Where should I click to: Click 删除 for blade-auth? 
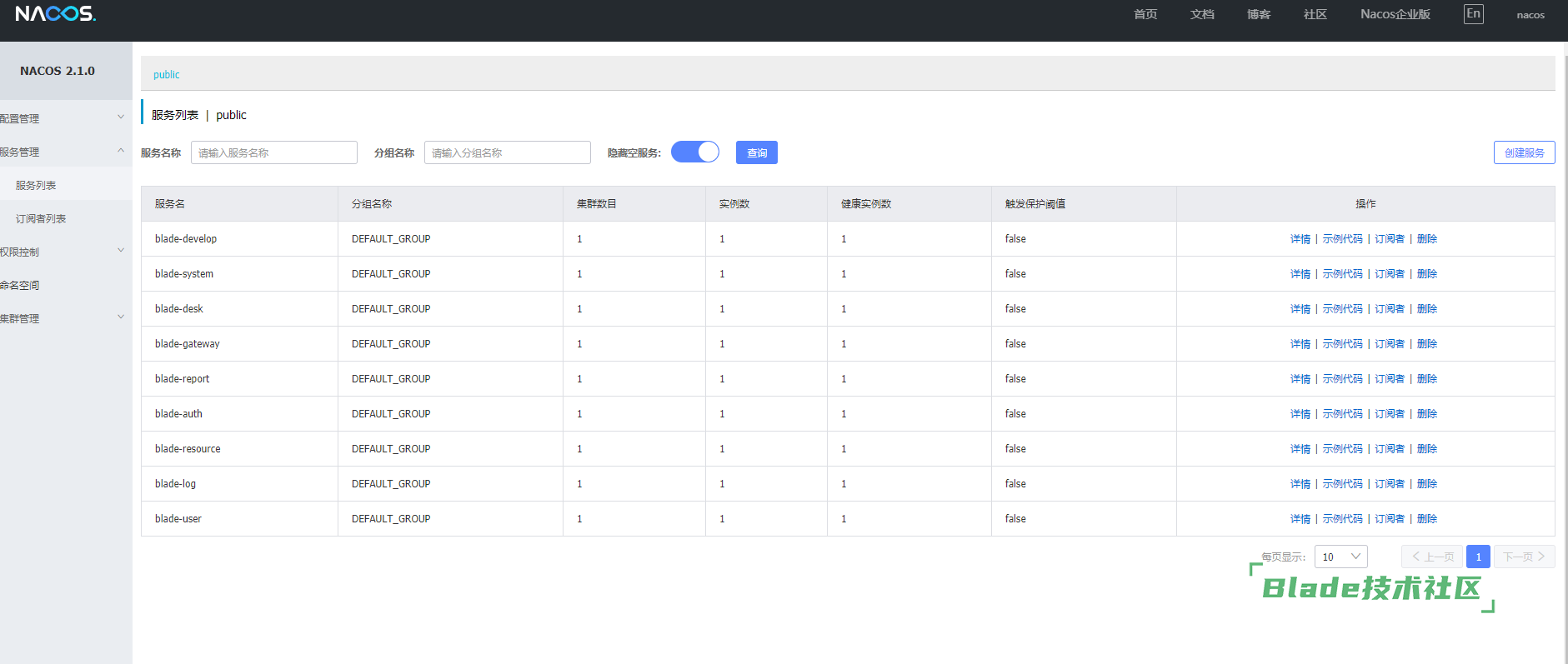click(1427, 414)
